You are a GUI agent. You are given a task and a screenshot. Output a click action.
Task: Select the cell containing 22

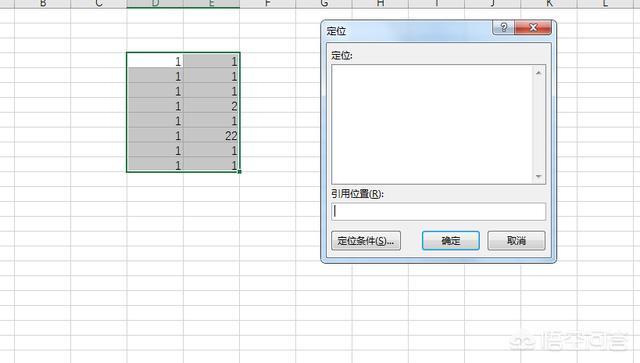pyautogui.click(x=211, y=136)
